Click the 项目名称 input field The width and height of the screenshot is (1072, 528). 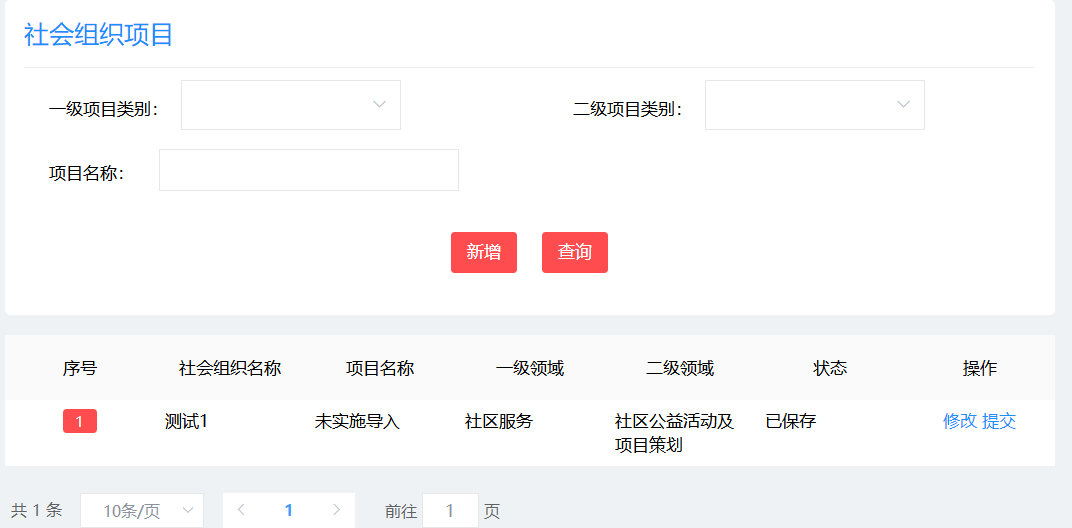(308, 170)
